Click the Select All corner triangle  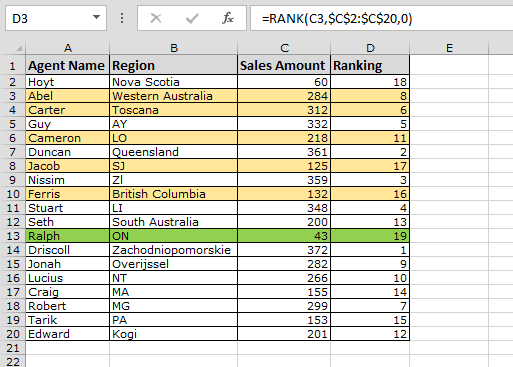click(x=19, y=48)
